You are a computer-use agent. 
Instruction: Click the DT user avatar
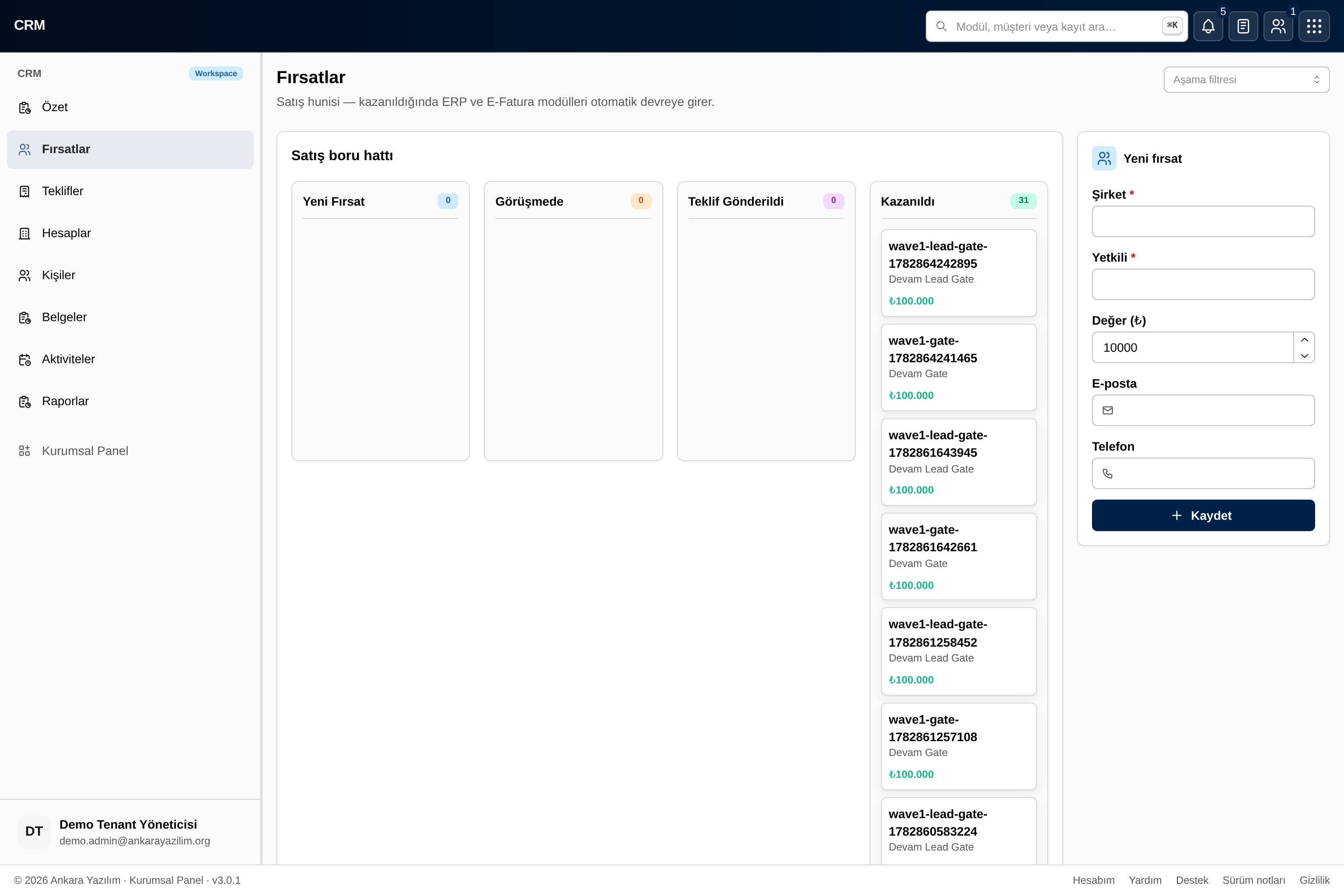click(34, 831)
